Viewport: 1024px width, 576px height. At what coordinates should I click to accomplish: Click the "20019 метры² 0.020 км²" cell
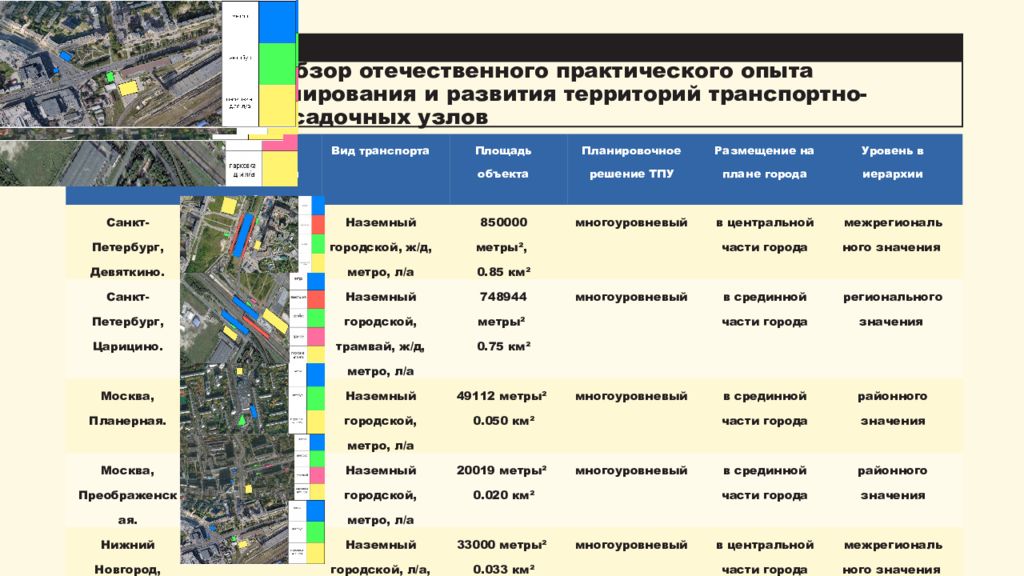tap(502, 483)
